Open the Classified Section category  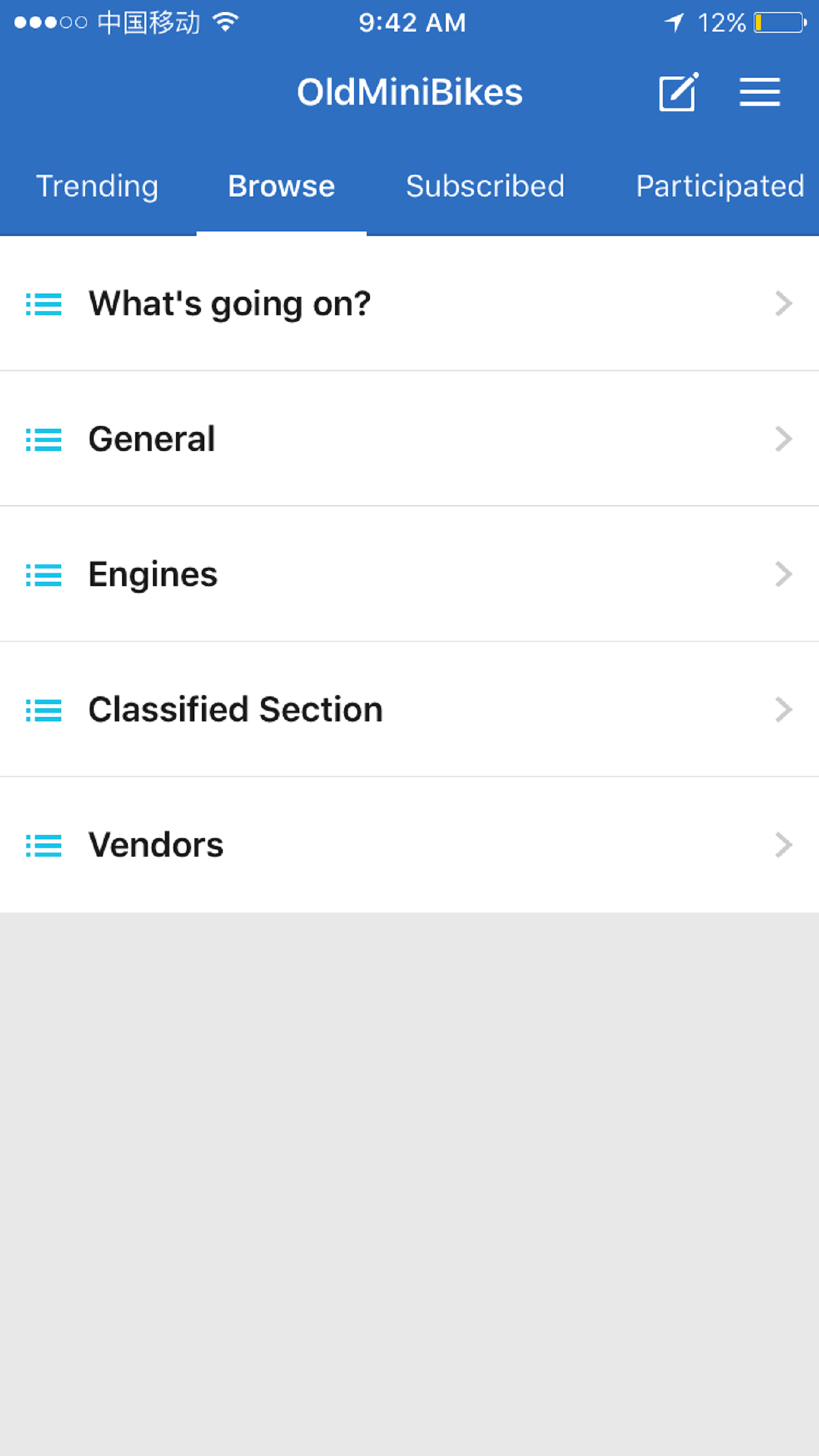[x=235, y=710]
